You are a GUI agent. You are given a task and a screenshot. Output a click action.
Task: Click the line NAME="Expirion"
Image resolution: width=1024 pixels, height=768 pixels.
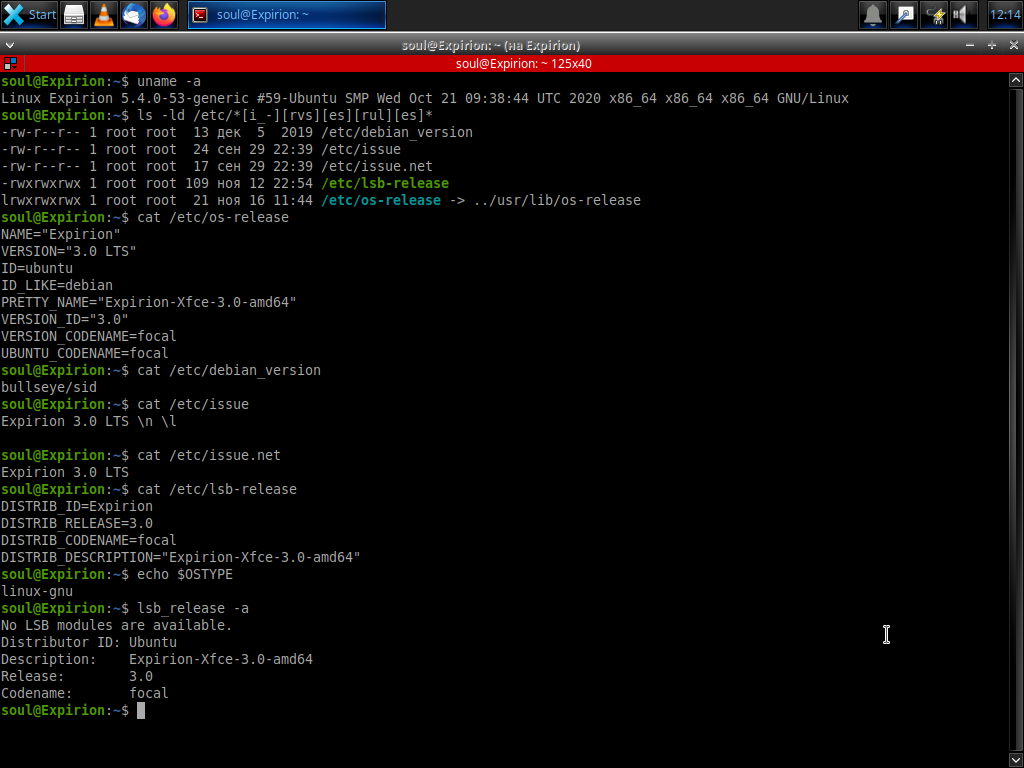[61, 234]
